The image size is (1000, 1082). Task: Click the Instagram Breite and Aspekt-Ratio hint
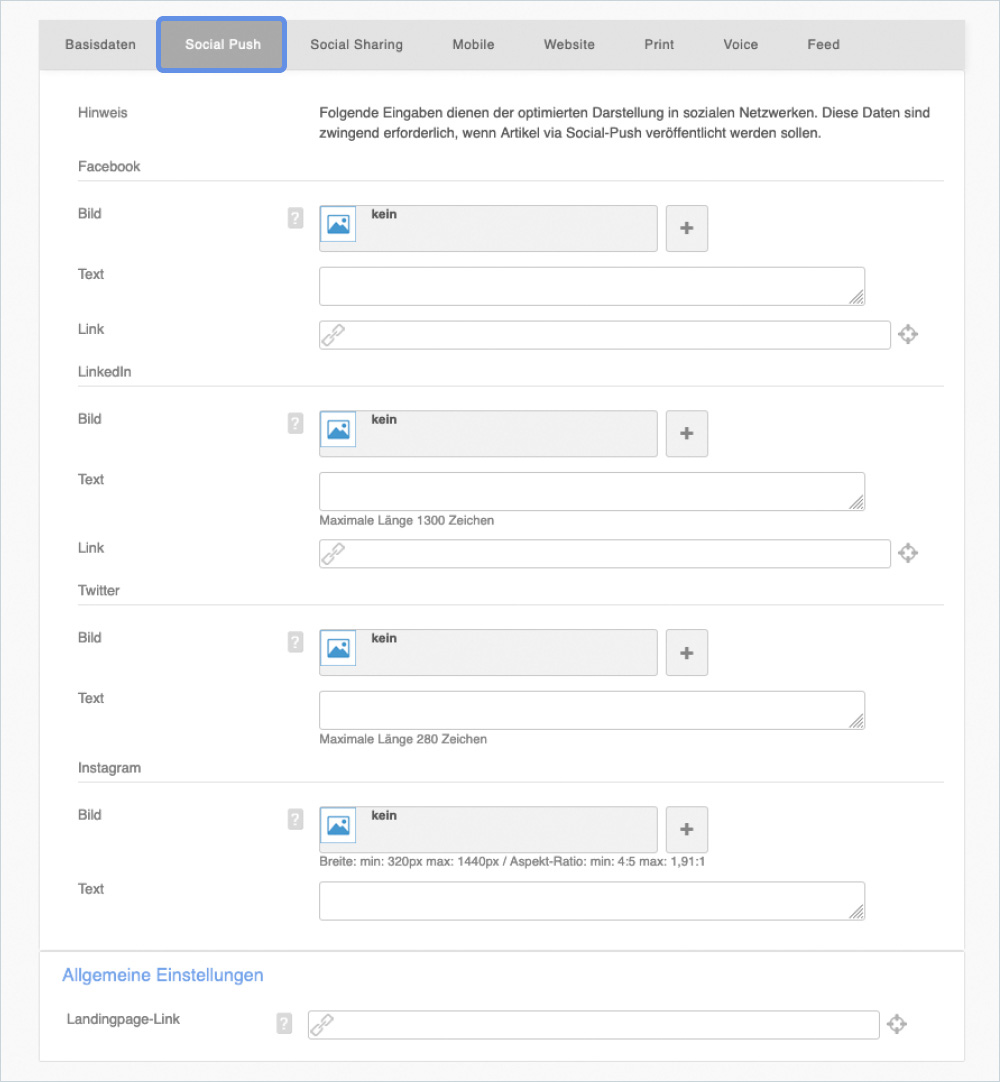pyautogui.click(x=512, y=862)
